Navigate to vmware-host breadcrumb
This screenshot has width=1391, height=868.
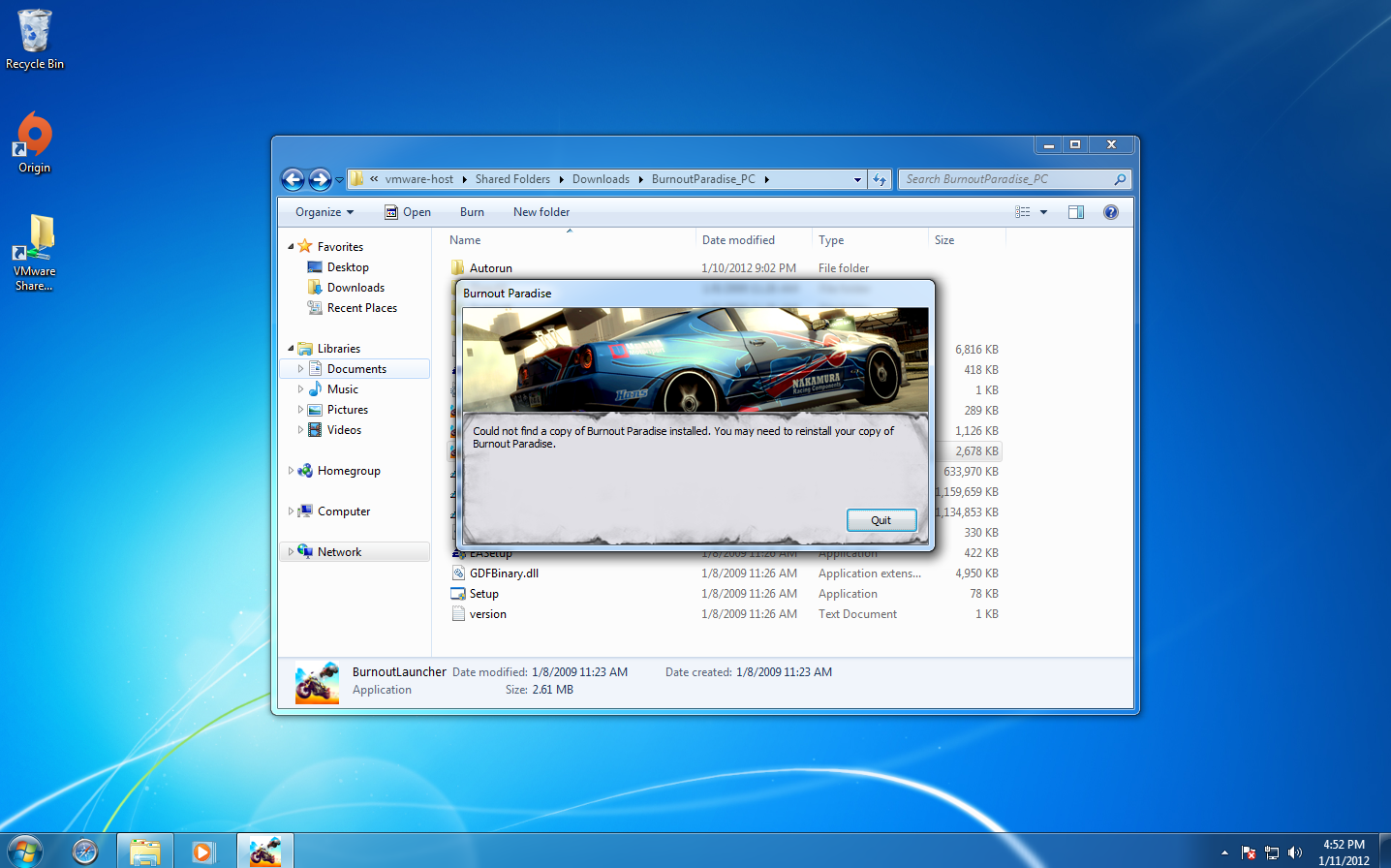418,179
